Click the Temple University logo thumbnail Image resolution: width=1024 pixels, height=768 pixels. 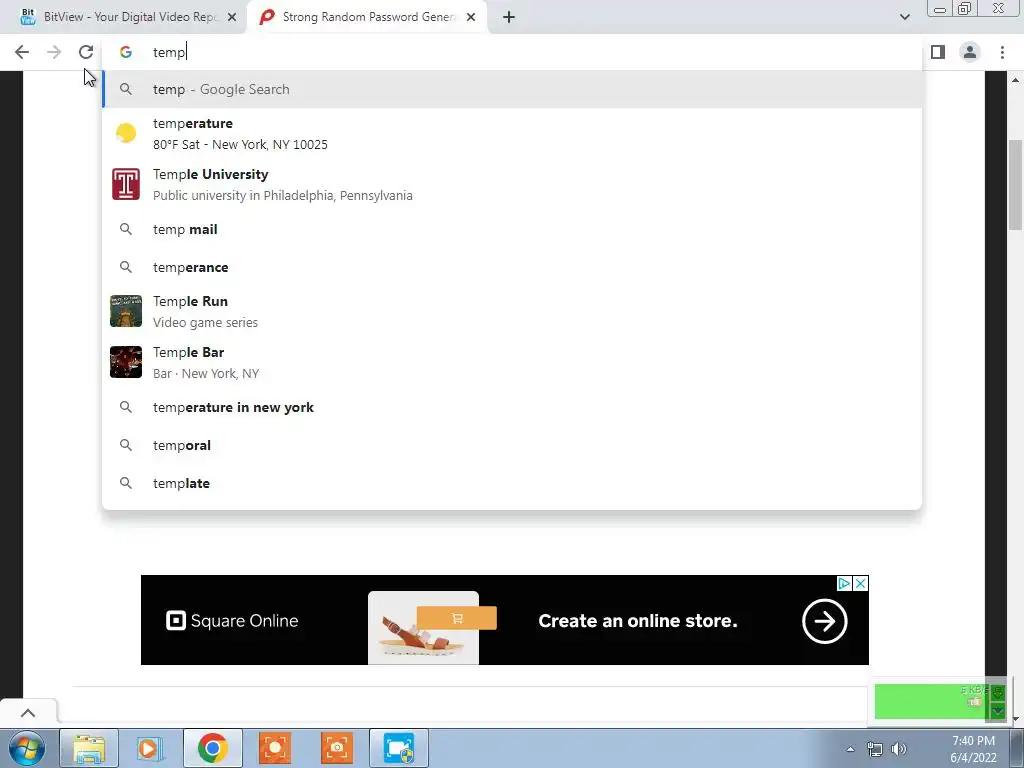point(125,184)
